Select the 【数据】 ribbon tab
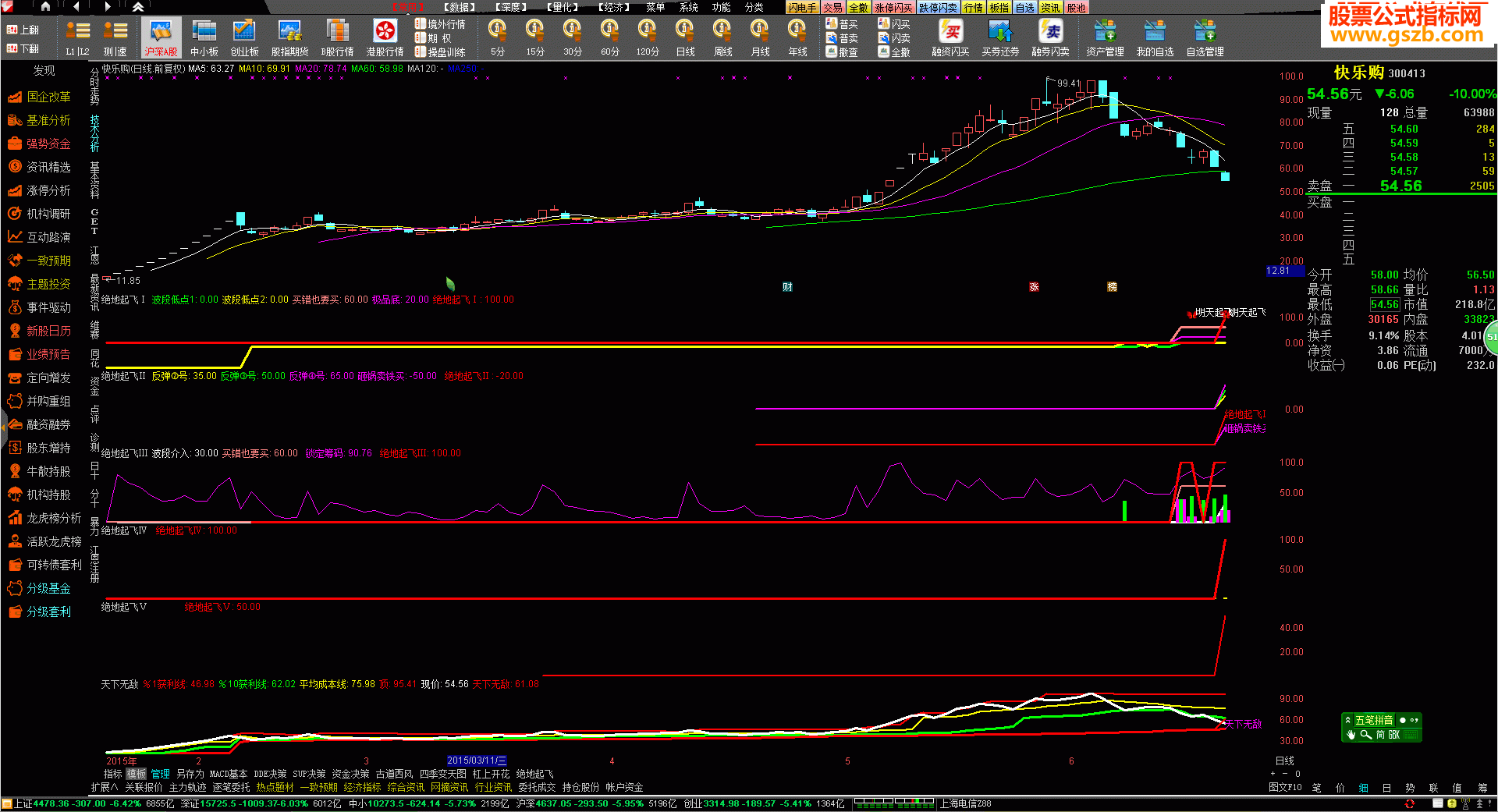This screenshot has width=1498, height=812. pos(460,7)
